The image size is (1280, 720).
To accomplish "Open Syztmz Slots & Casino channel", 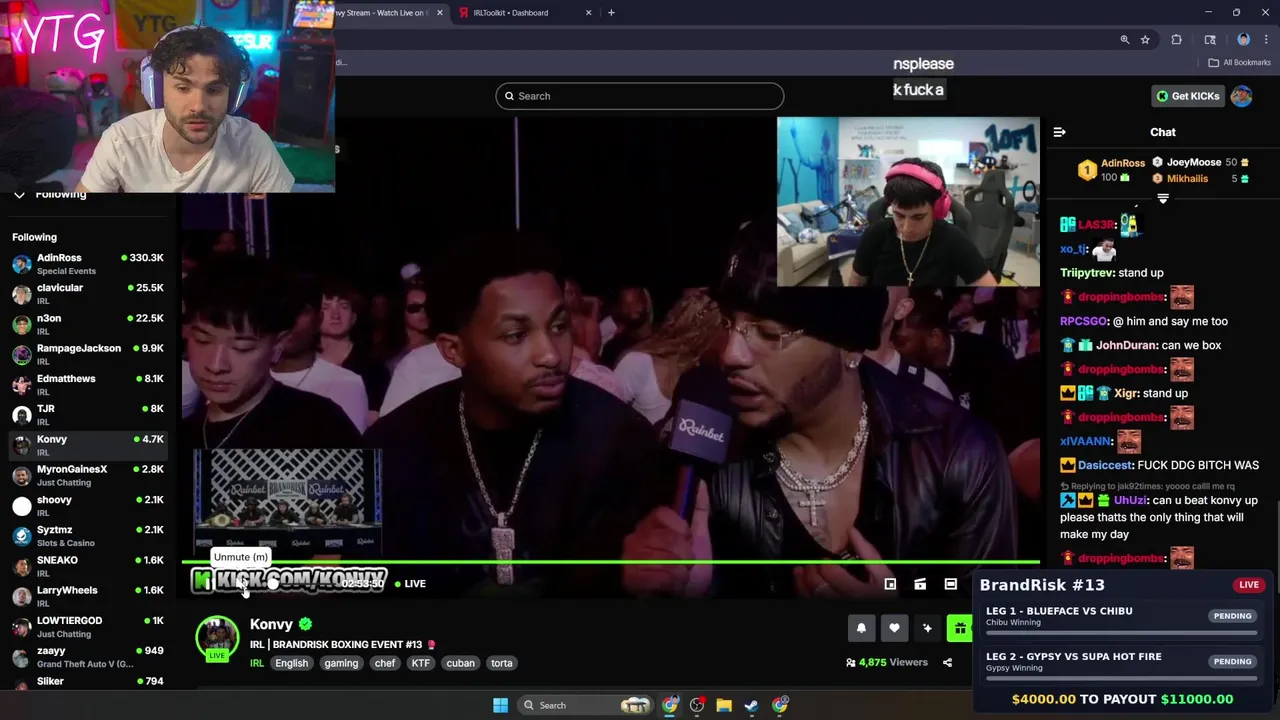I will [88, 536].
